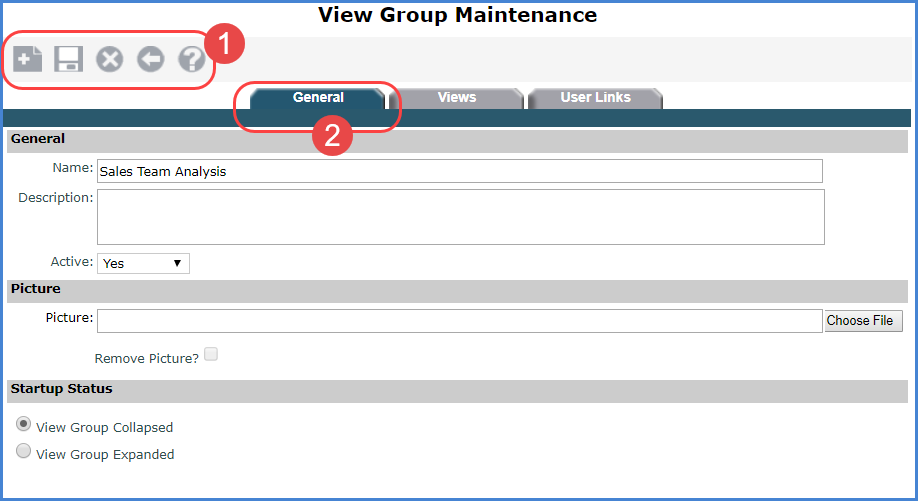This screenshot has height=501, width=918.
Task: Switch to the General tab
Action: coord(318,98)
